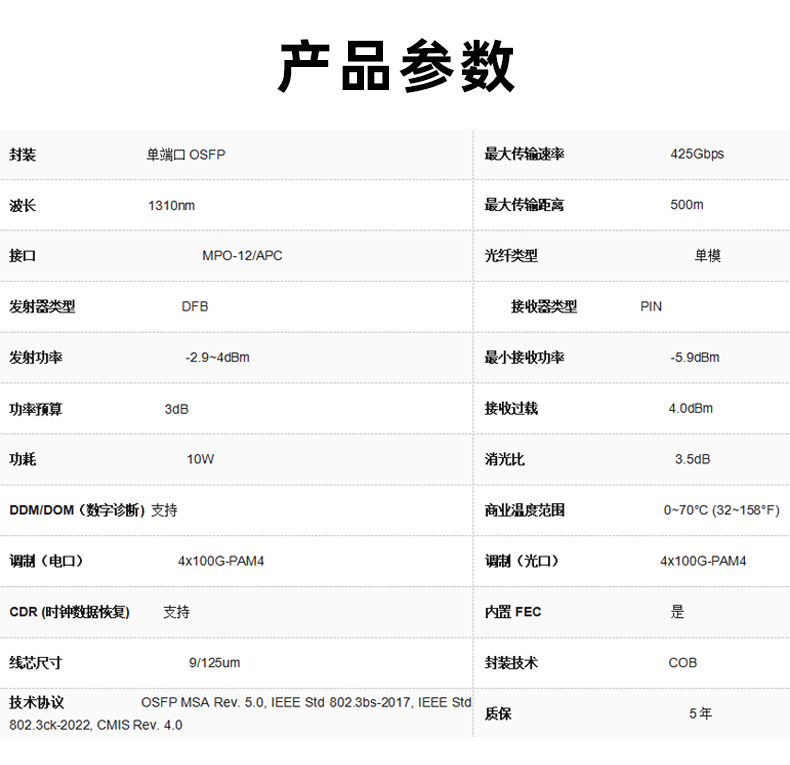The height and width of the screenshot is (765, 790).
Task: Click the CDR (时钟数据恢复) label
Action: click(69, 612)
